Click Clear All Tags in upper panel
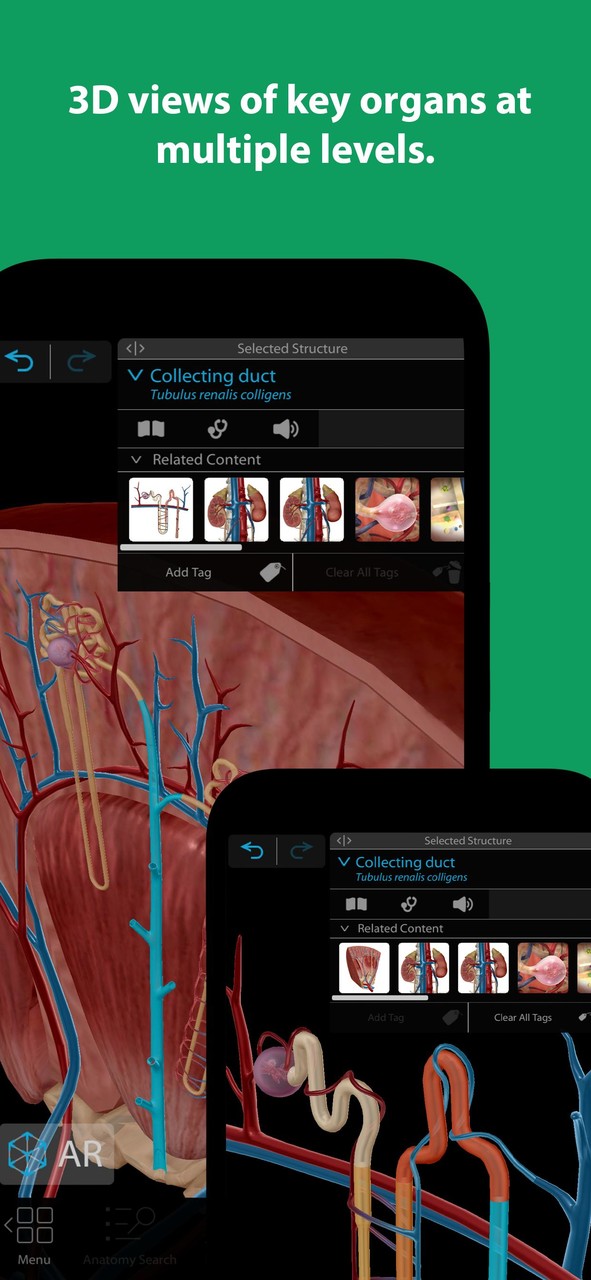 pyautogui.click(x=362, y=573)
